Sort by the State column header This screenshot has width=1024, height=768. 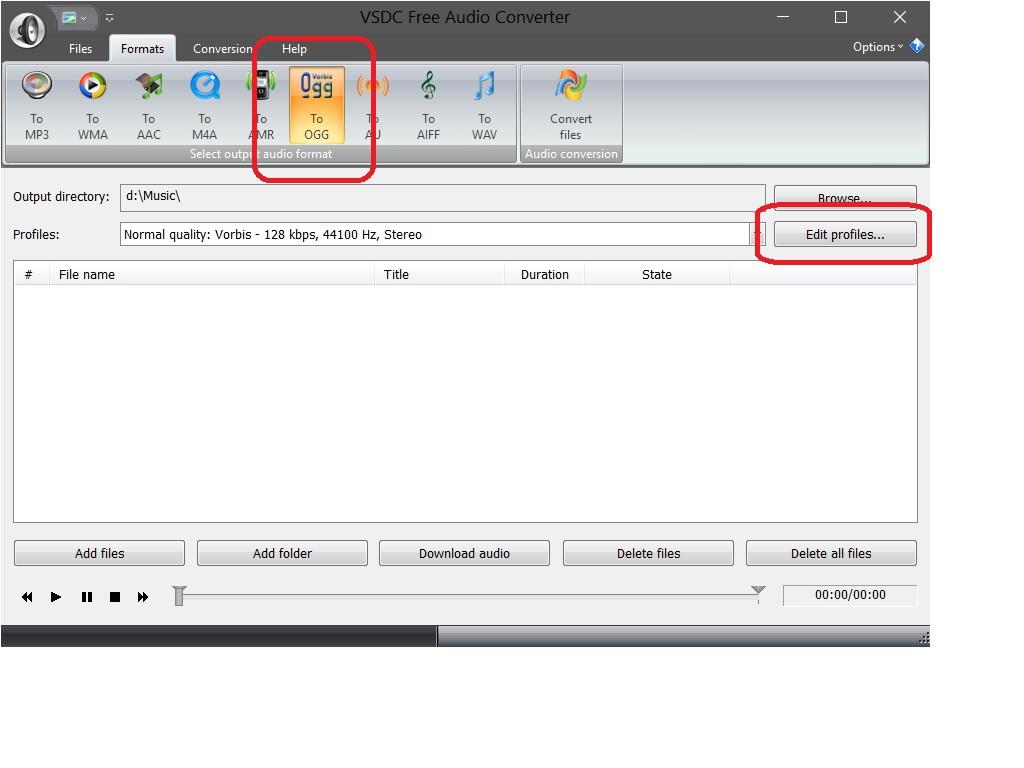(657, 274)
